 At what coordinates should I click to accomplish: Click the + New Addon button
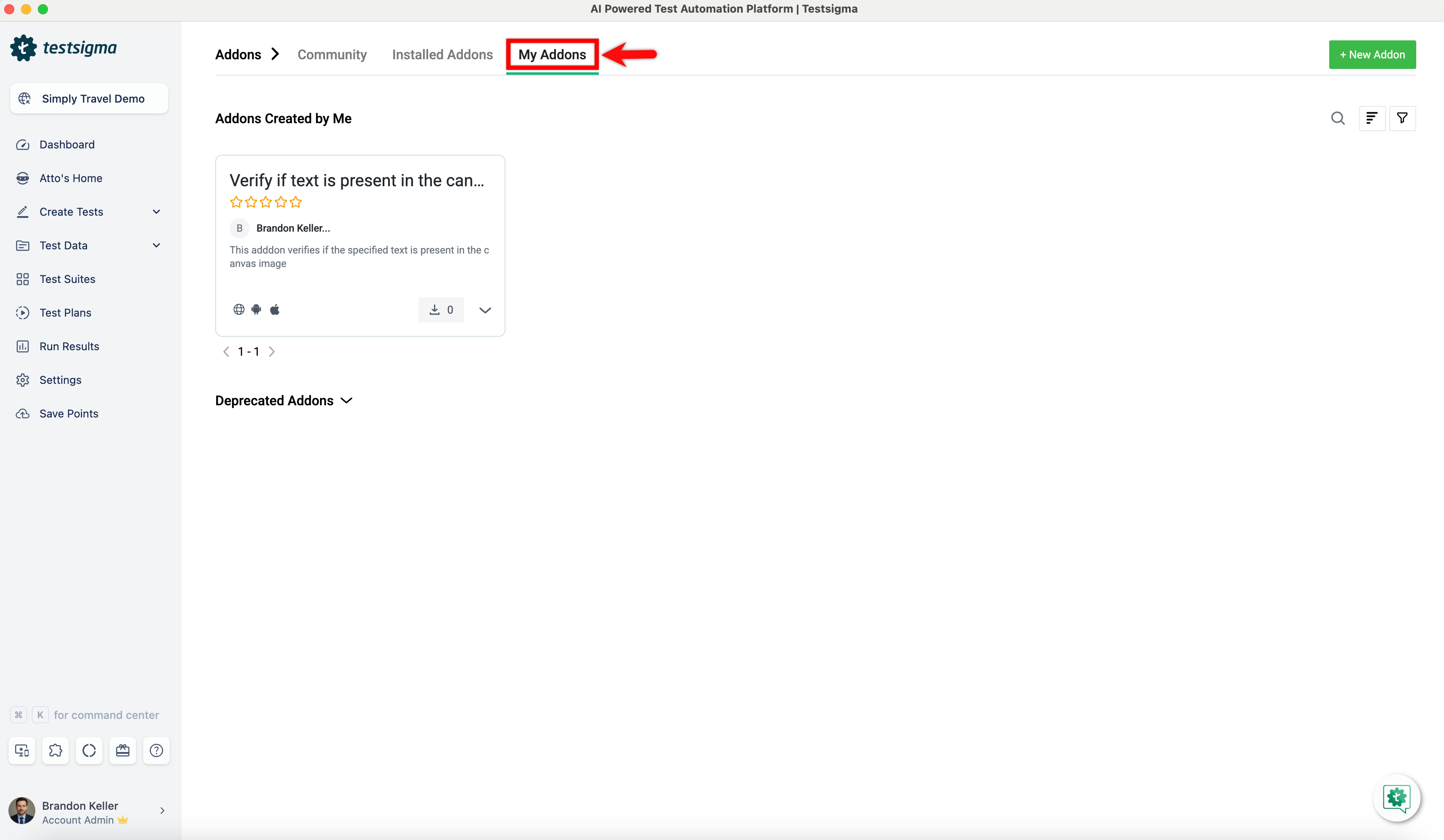pos(1372,54)
